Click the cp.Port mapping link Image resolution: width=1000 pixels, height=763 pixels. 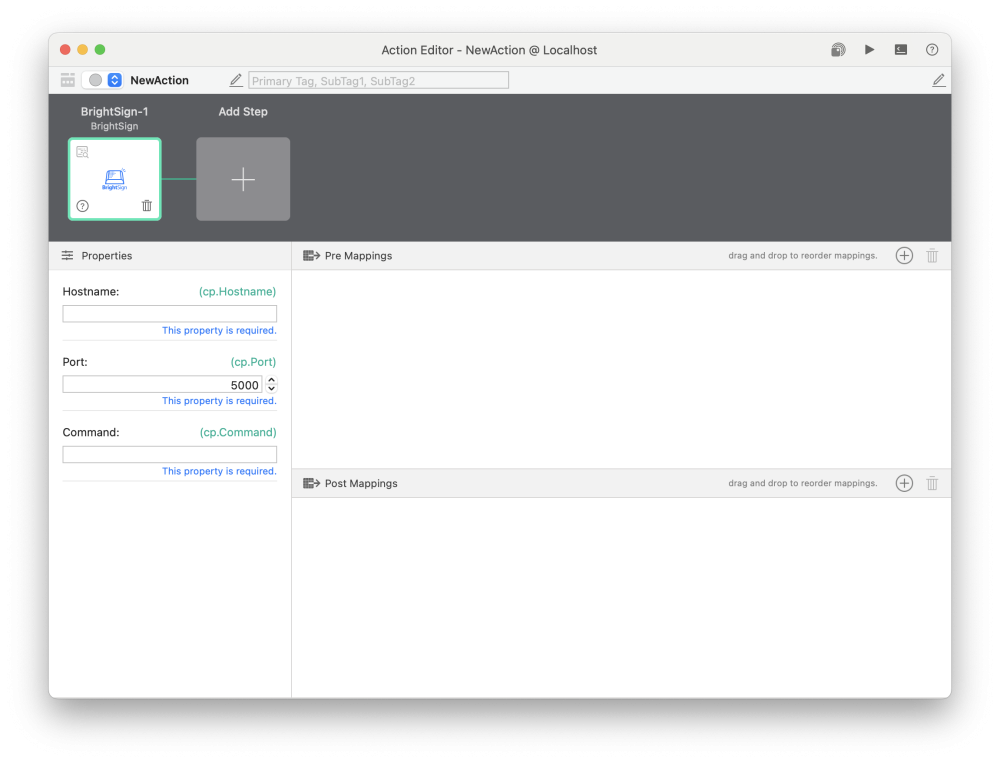click(253, 362)
